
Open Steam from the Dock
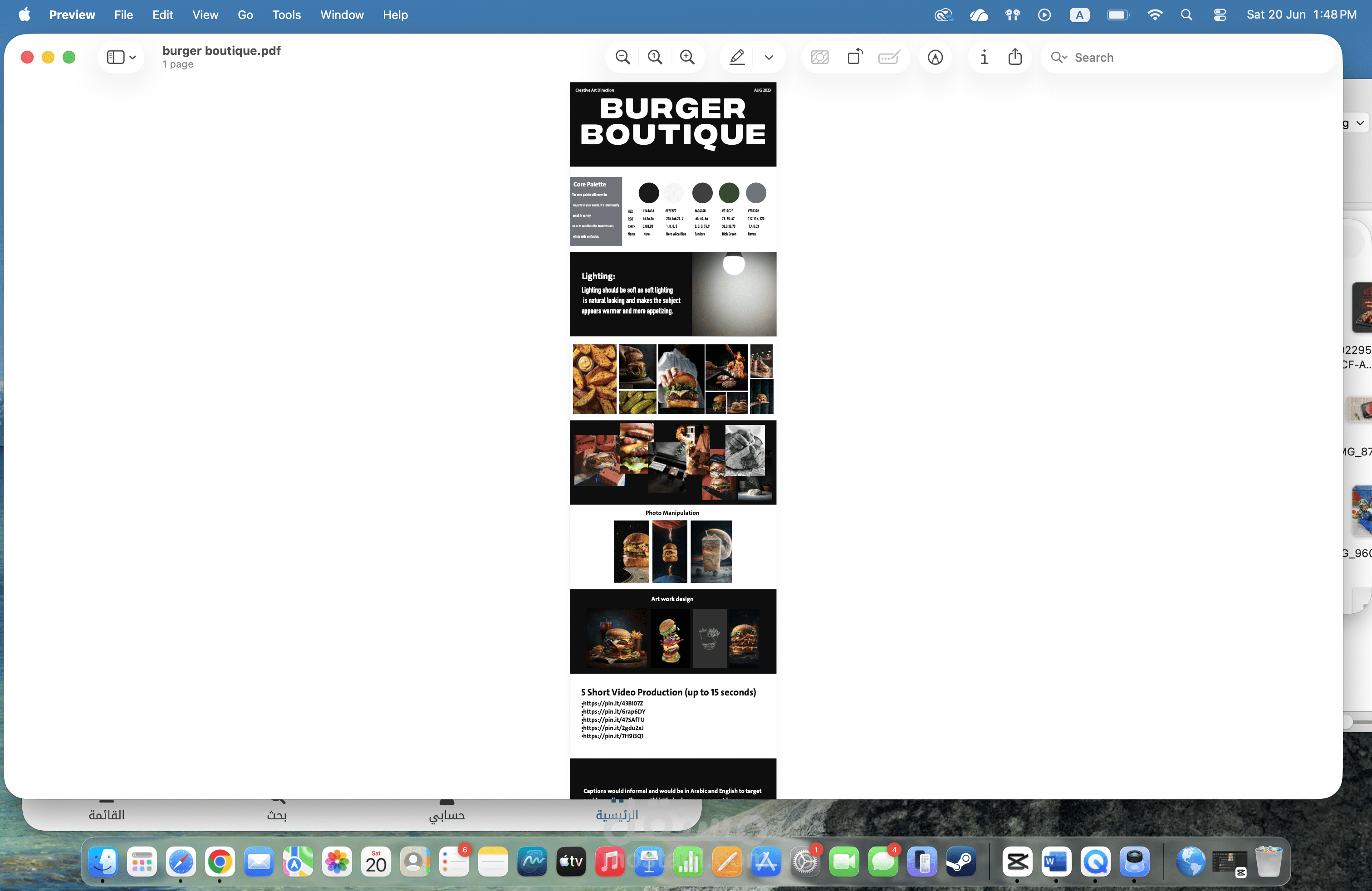[x=960, y=862]
